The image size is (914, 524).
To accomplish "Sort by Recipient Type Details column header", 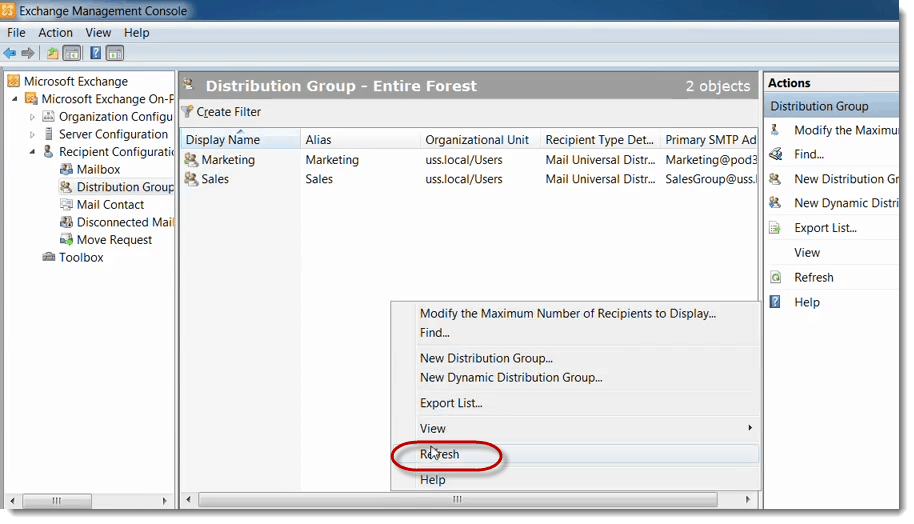I will (600, 140).
